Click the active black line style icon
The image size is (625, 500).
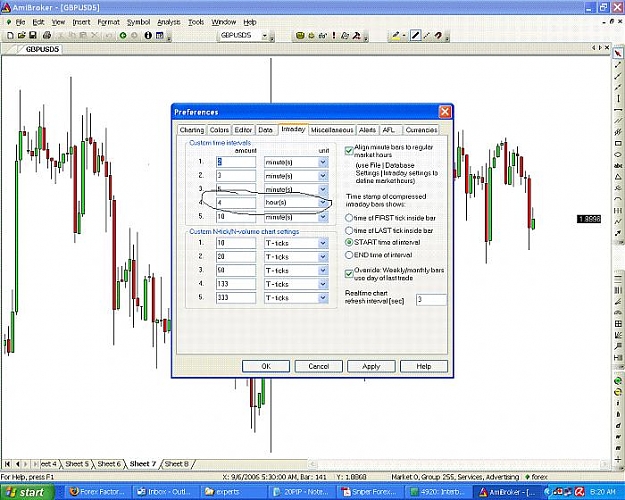[x=415, y=35]
